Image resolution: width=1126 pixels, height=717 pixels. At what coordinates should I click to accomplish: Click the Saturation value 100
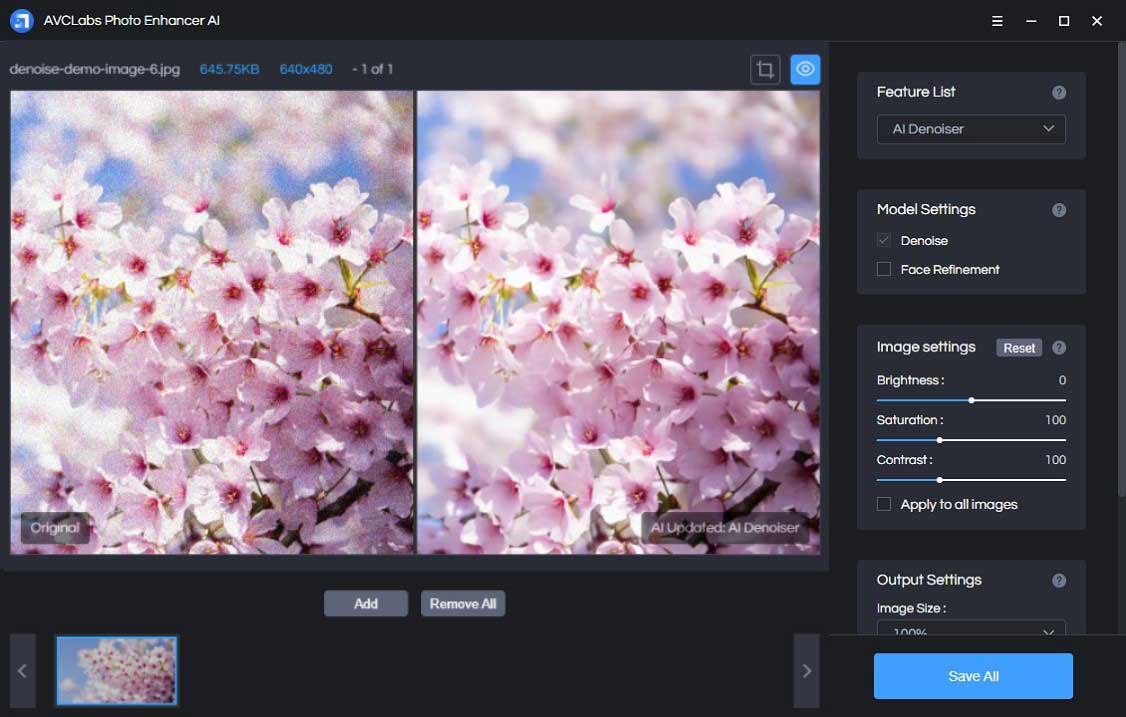click(1055, 420)
